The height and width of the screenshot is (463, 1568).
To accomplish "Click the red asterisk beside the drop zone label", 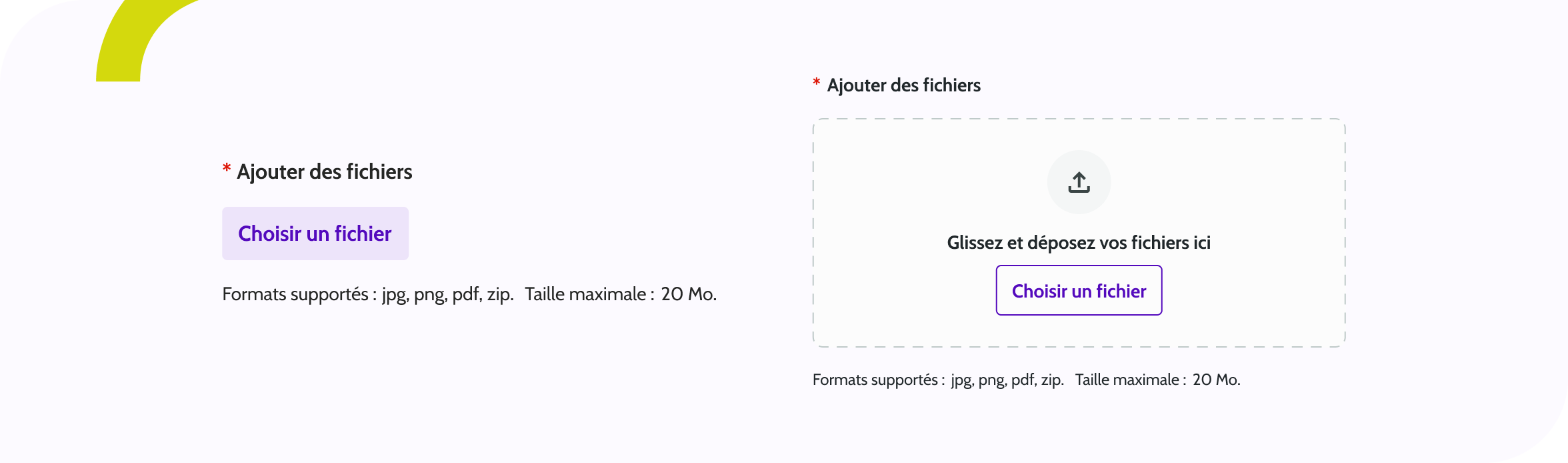I will [816, 83].
